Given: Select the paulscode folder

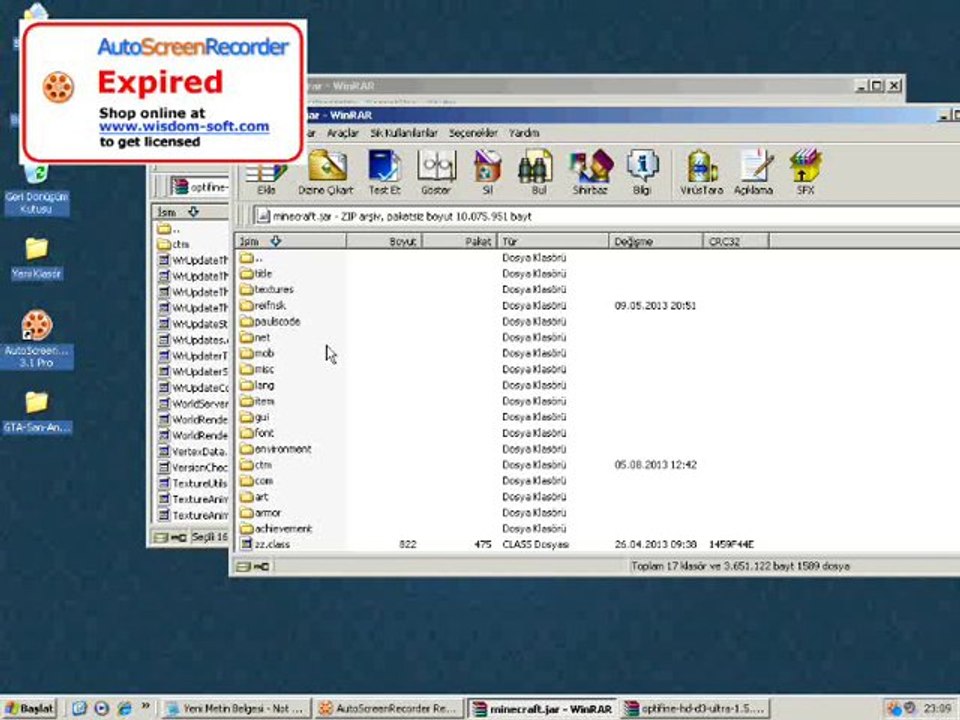Looking at the screenshot, I should tap(270, 321).
